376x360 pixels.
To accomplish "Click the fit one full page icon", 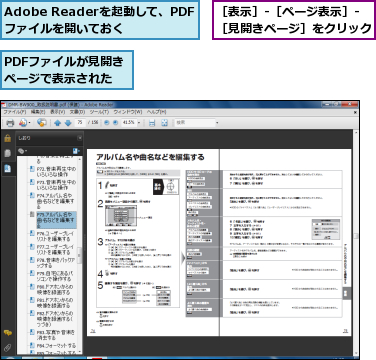I will coord(164,123).
